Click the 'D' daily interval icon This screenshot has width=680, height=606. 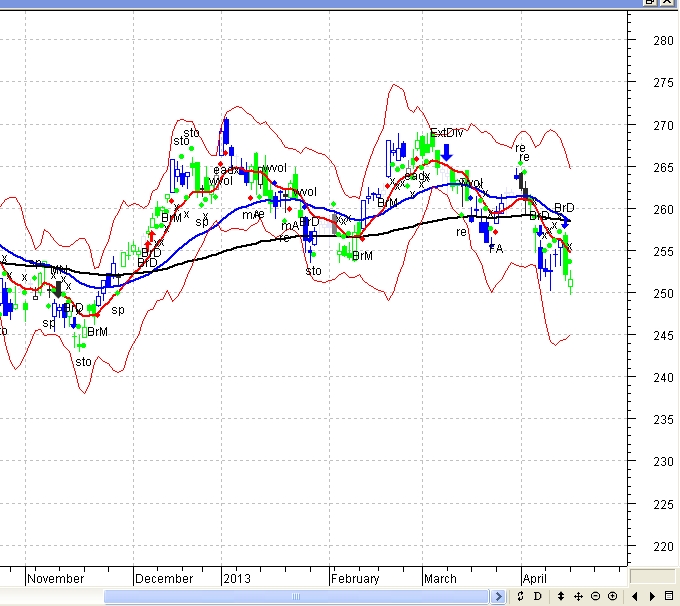(536, 597)
